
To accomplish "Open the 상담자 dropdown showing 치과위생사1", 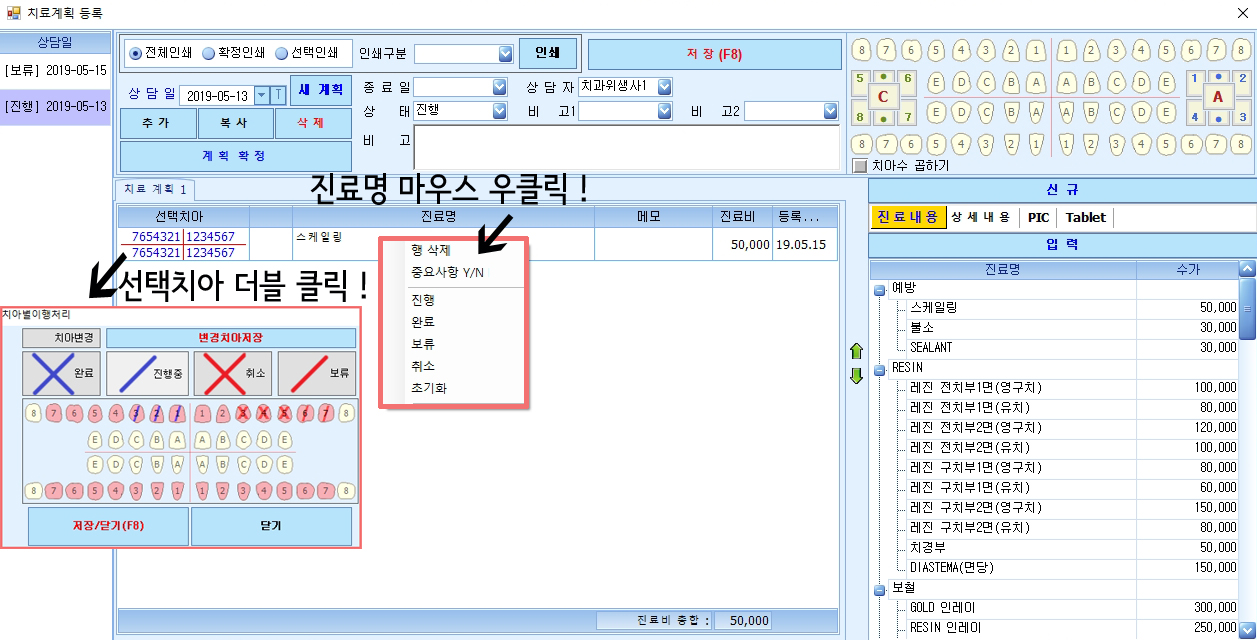I will (665, 87).
